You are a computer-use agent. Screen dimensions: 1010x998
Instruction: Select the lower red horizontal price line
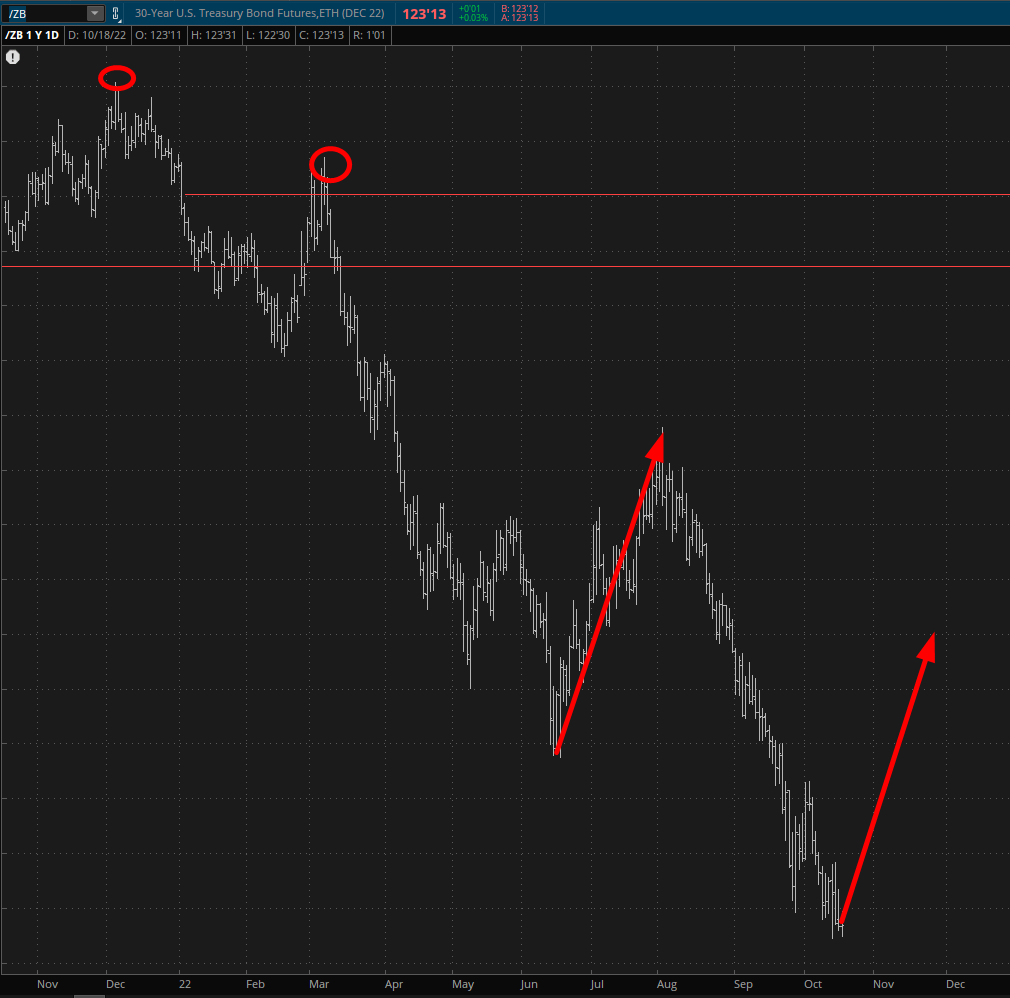coord(600,267)
